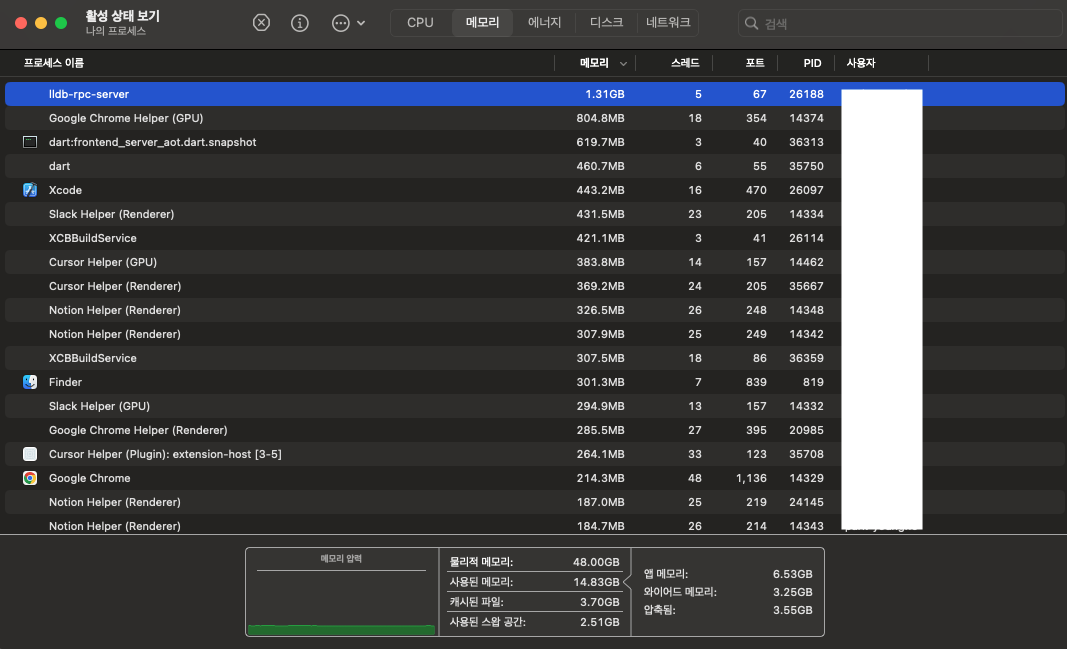
Task: Click the magnifying glass search icon
Action: [x=751, y=23]
